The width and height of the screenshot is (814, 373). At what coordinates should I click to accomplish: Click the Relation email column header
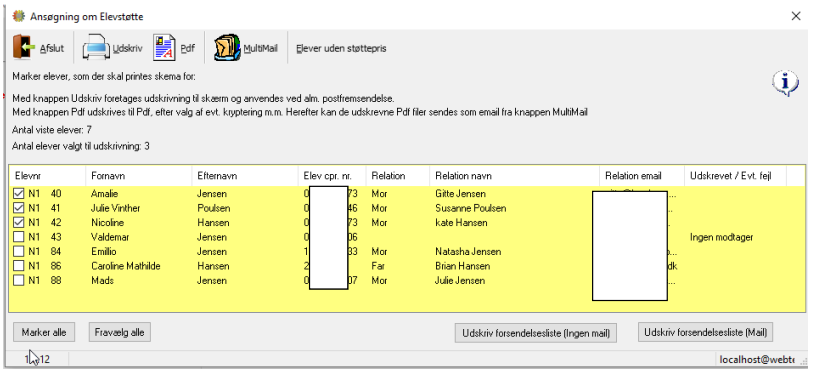point(642,176)
